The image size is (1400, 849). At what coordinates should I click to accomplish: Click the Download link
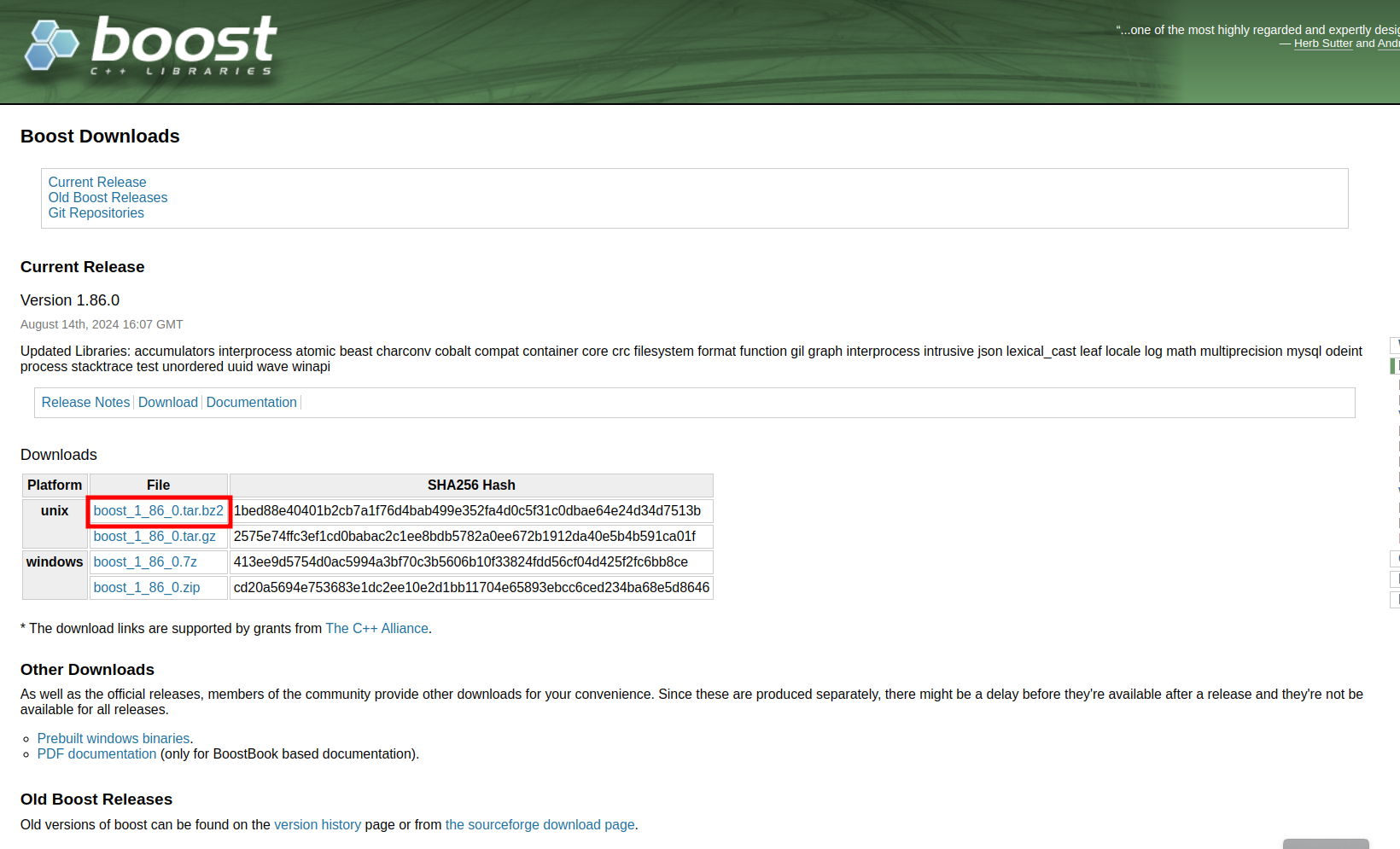coord(167,402)
